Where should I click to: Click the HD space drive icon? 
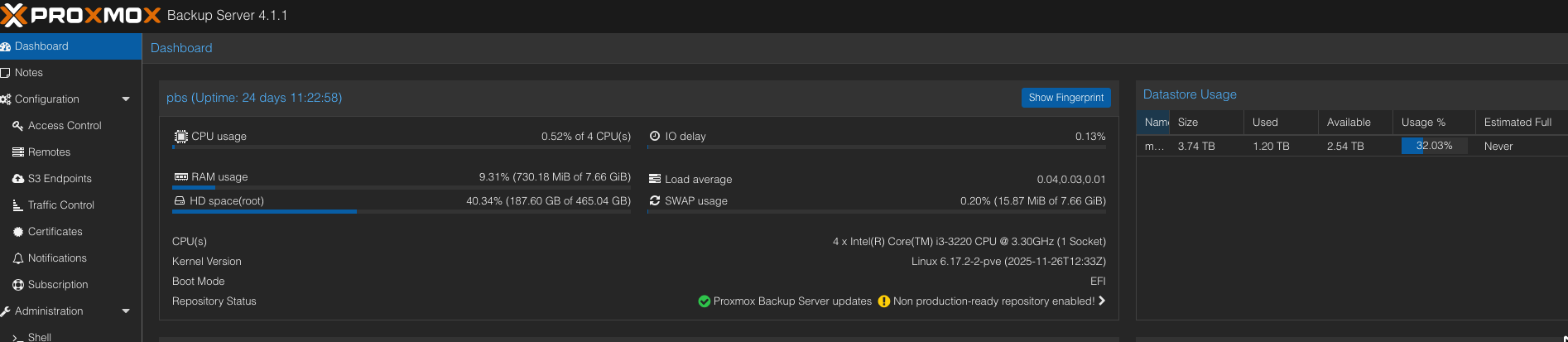click(x=180, y=200)
